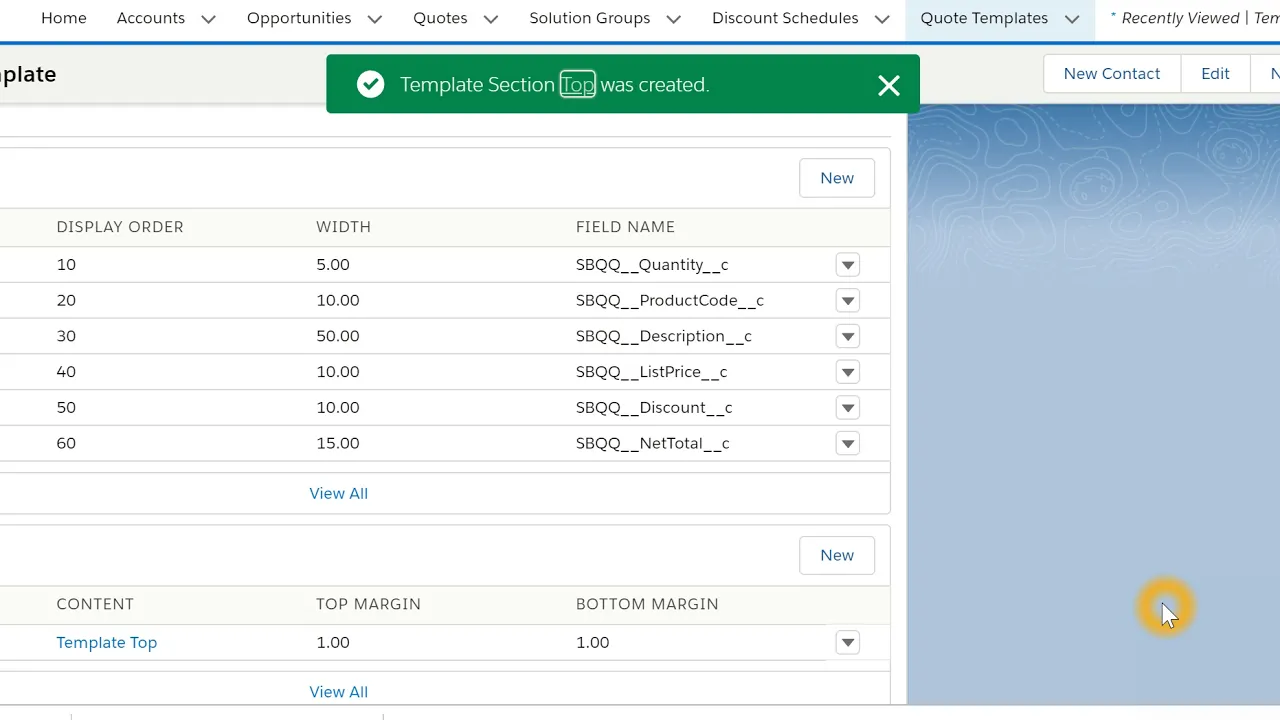The width and height of the screenshot is (1280, 720).
Task: Open the Discount Schedules tab
Action: pos(785,18)
